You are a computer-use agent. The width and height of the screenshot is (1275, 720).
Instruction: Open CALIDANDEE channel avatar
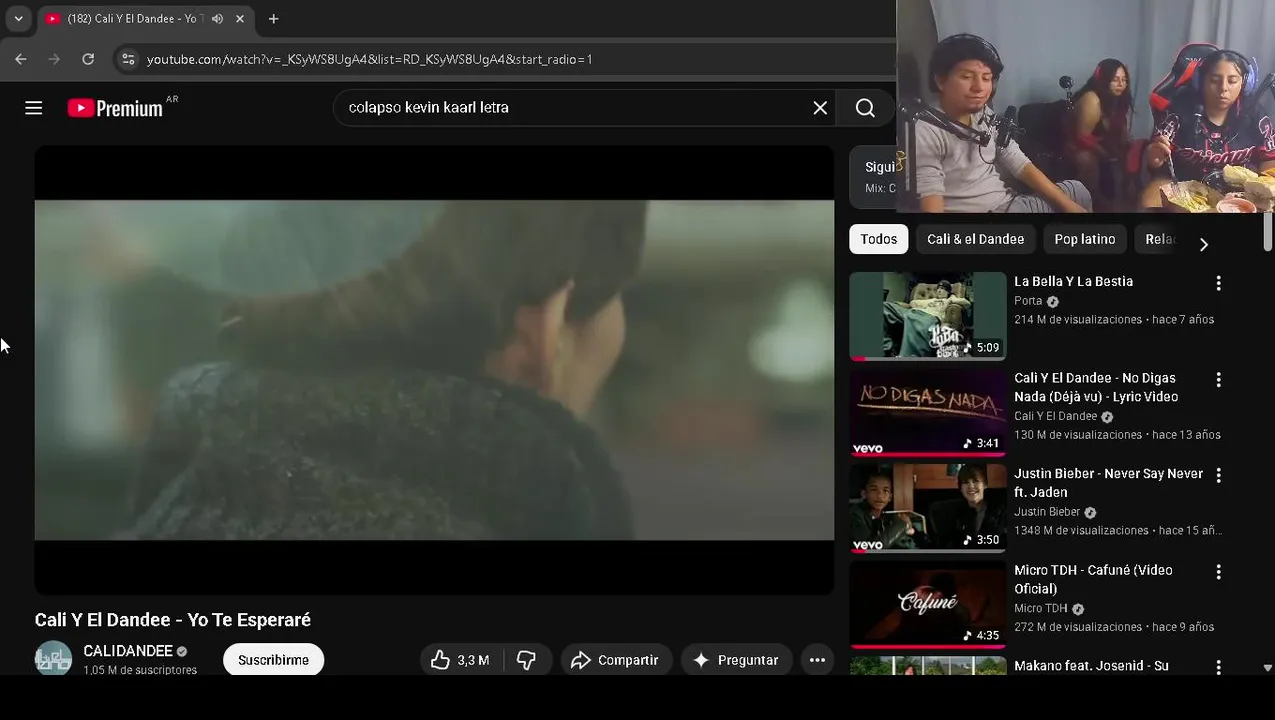coord(53,659)
